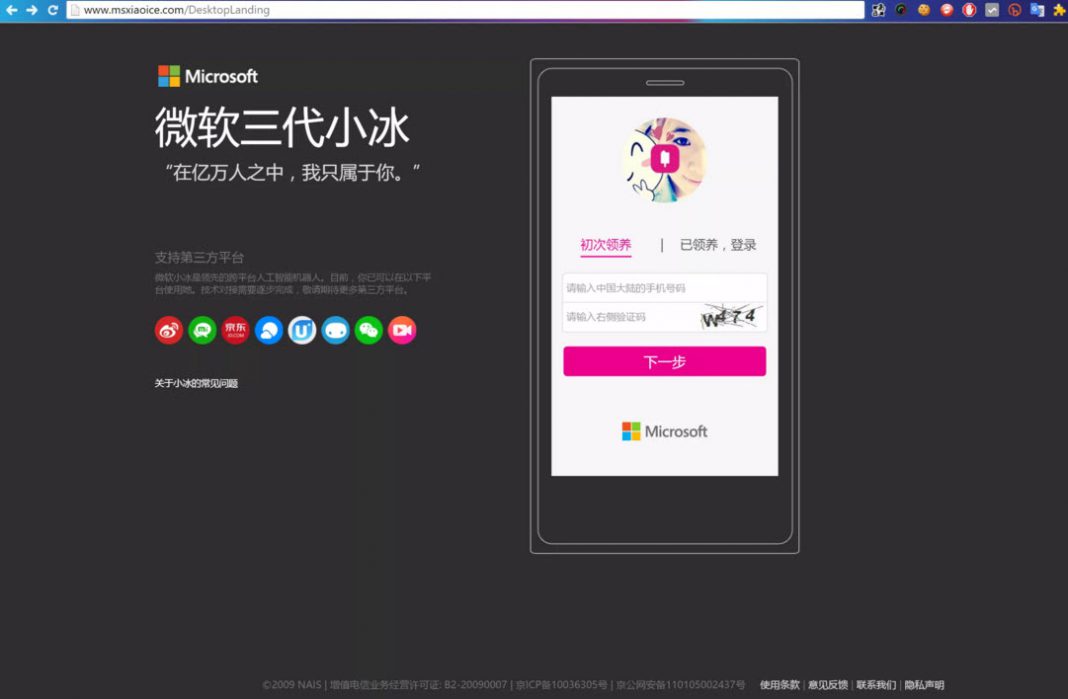Click the blue translate extension icon

coord(1037,10)
